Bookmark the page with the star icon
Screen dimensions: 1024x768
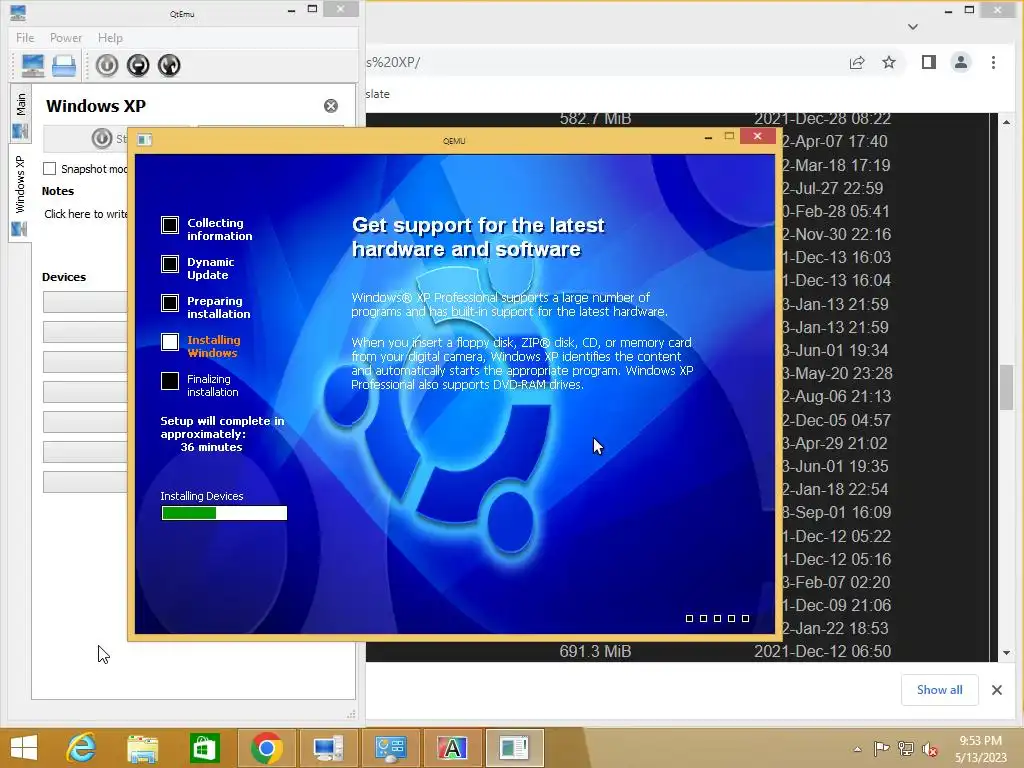[x=889, y=63]
